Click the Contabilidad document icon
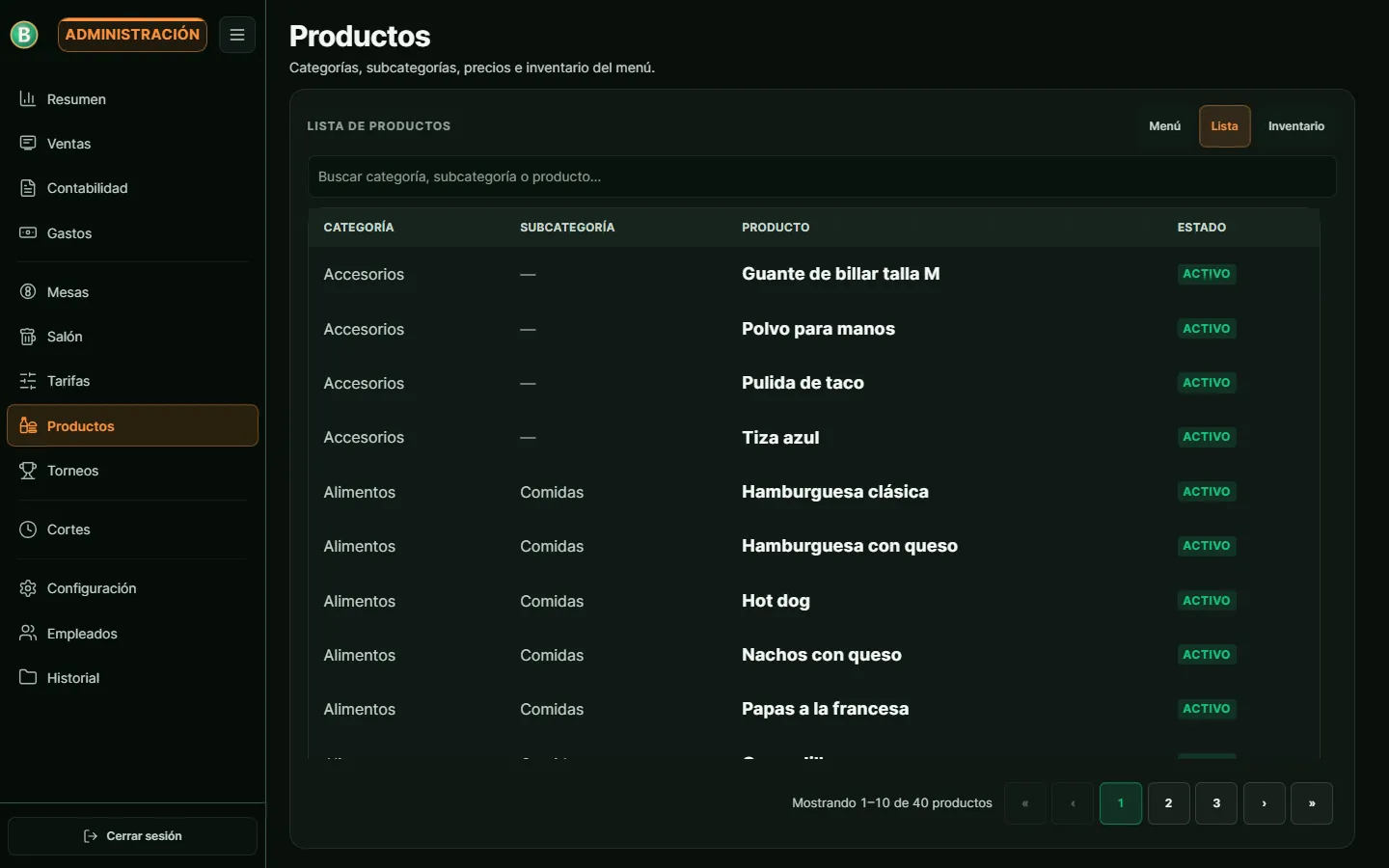This screenshot has height=868, width=1389. (28, 188)
